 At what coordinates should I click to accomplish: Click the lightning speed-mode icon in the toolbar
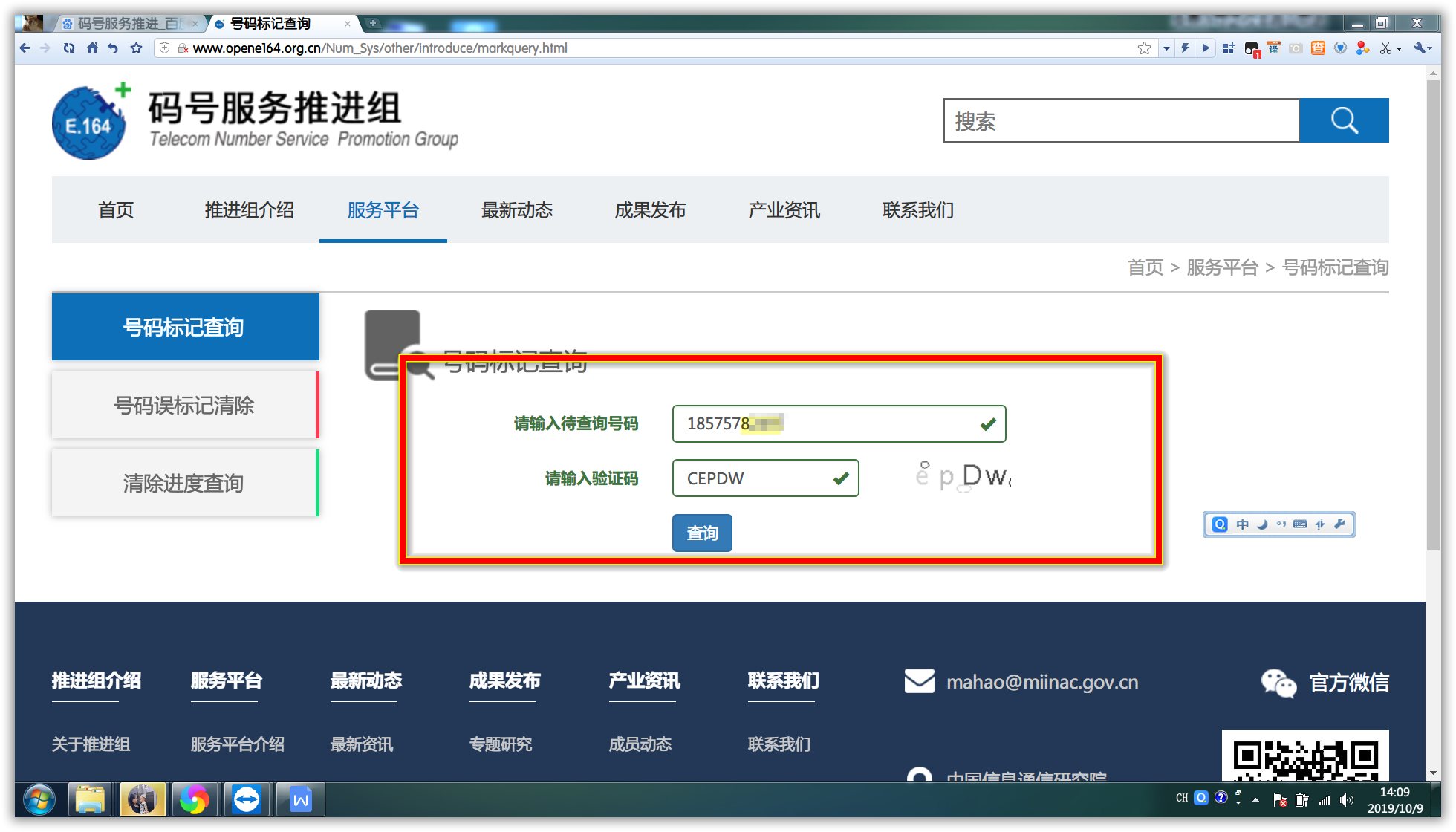(1186, 48)
